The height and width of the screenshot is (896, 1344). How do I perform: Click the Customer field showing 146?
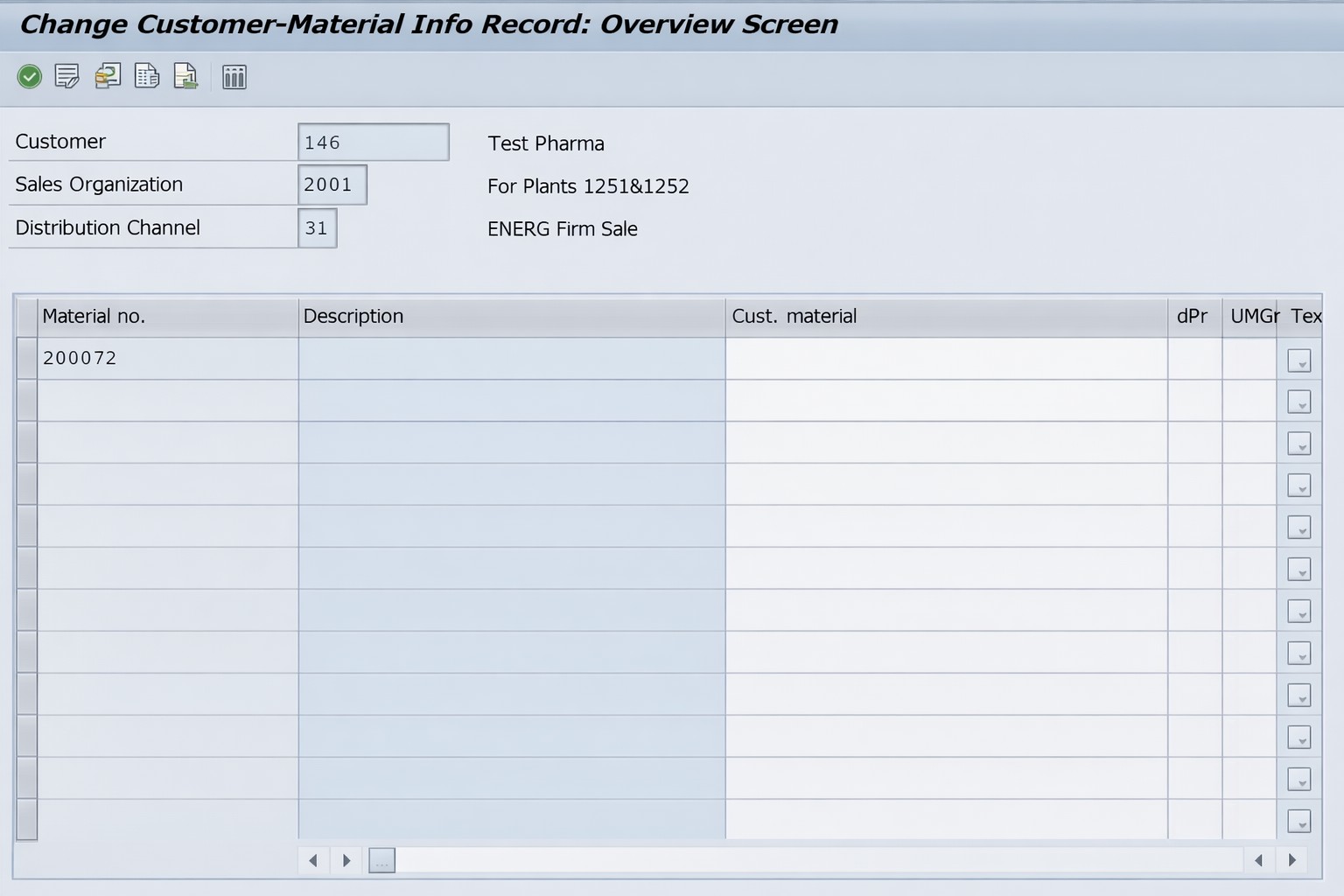coord(373,143)
